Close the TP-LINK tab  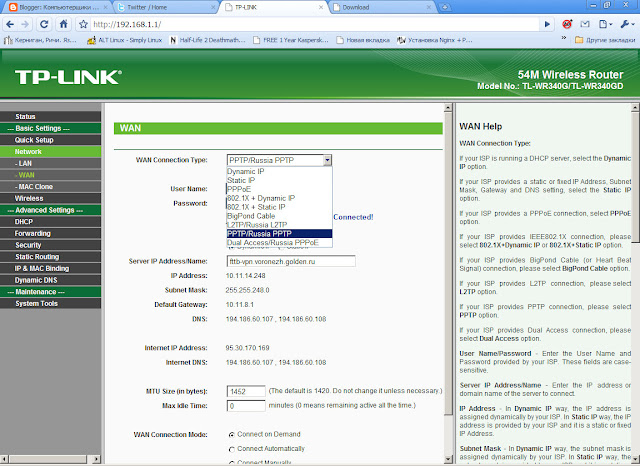[x=321, y=7]
